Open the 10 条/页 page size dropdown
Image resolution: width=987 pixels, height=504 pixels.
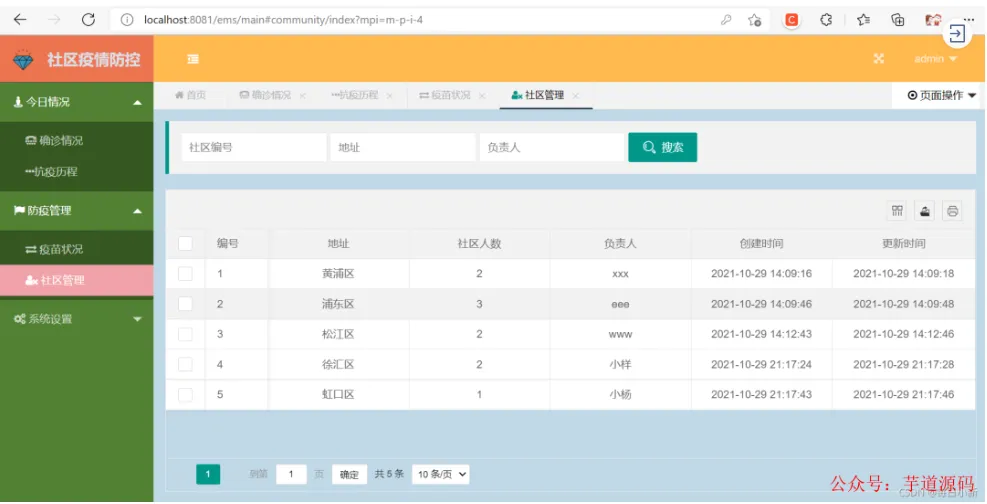[x=441, y=474]
